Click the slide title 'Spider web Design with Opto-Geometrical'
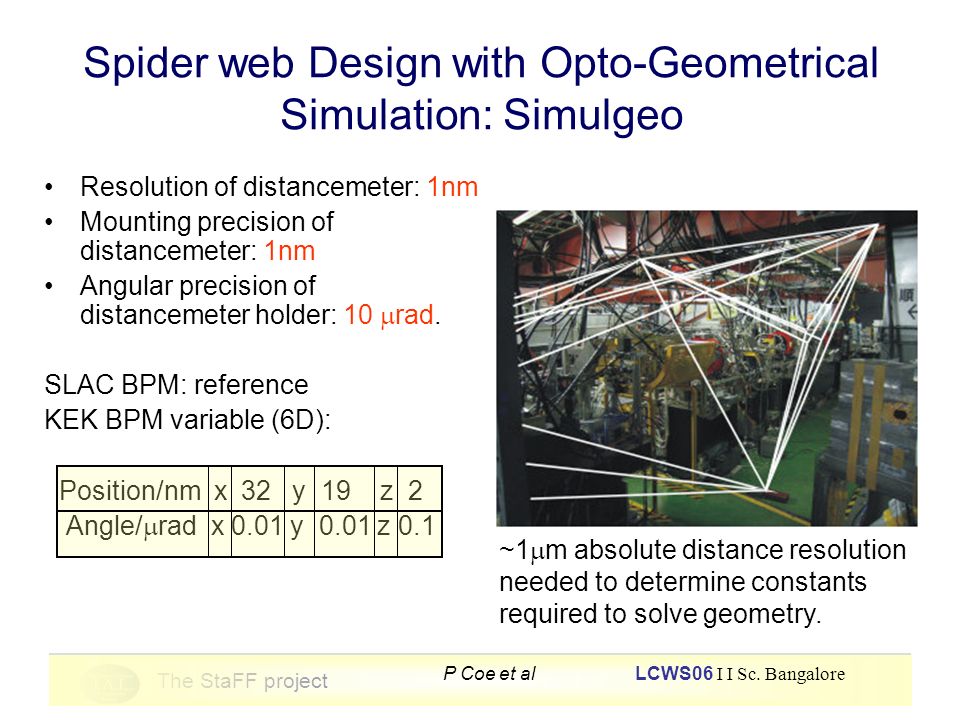This screenshot has width=960, height=720. (481, 64)
